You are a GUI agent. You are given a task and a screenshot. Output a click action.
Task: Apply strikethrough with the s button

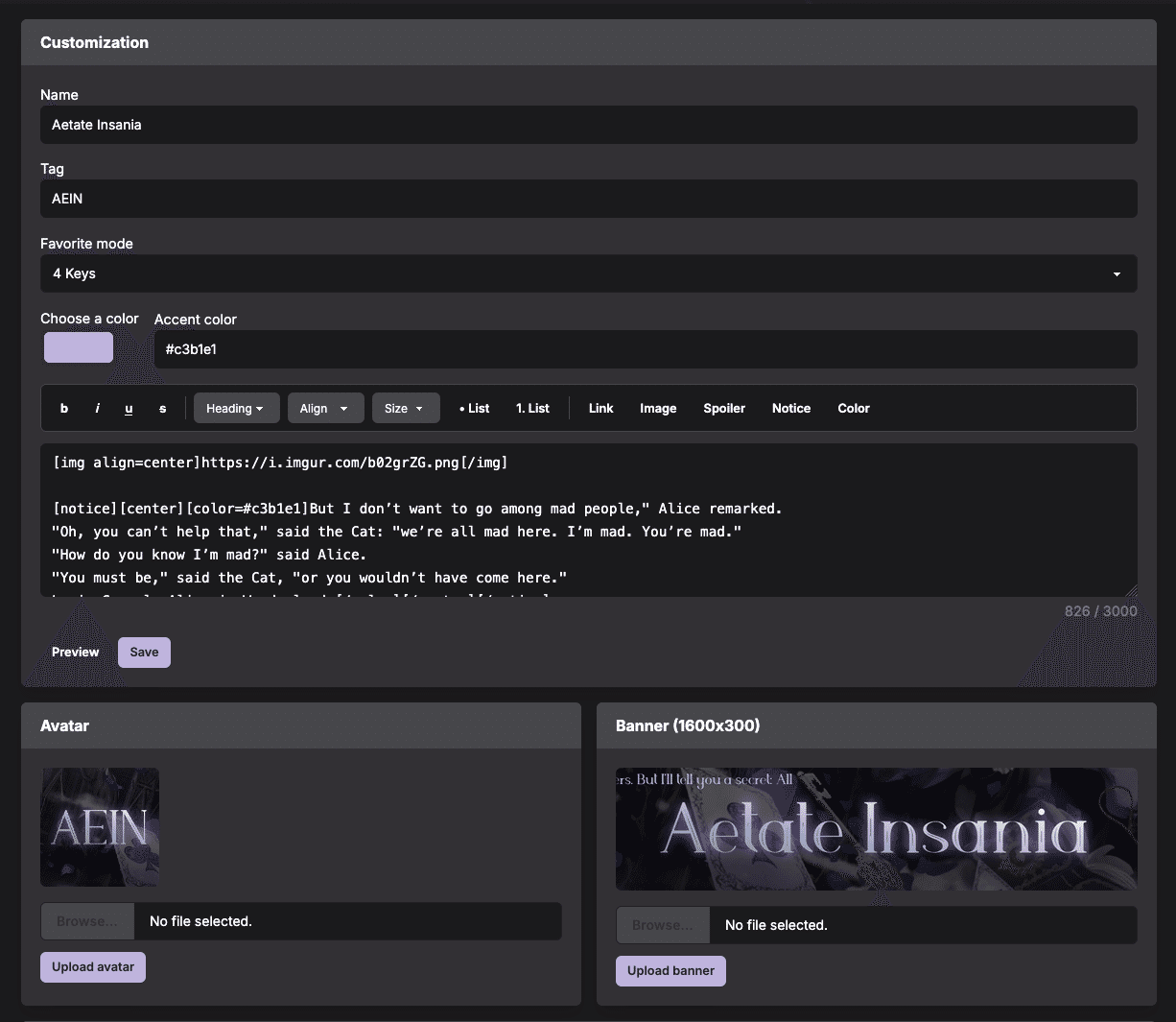tap(162, 408)
